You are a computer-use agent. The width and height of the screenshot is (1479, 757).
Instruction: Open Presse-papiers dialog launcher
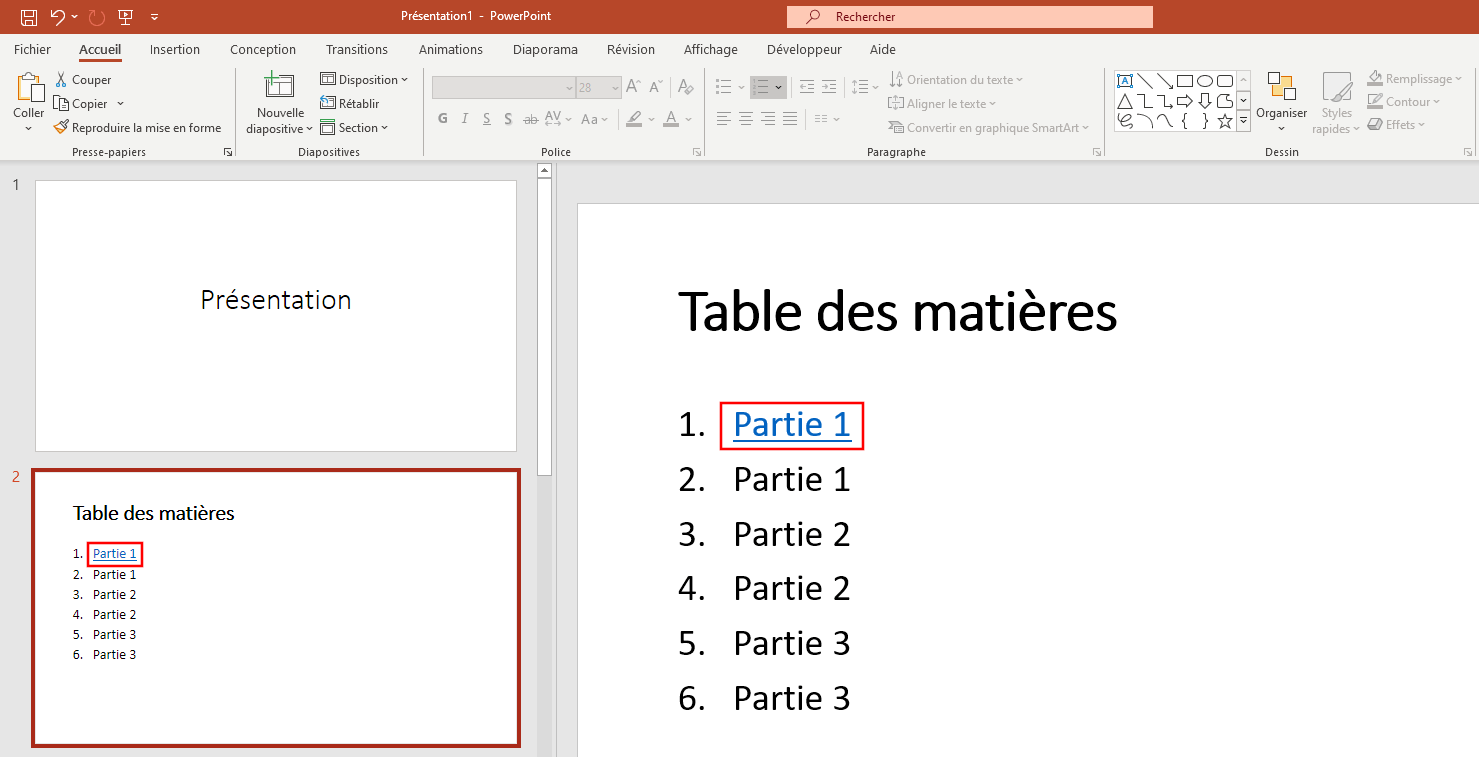[228, 152]
